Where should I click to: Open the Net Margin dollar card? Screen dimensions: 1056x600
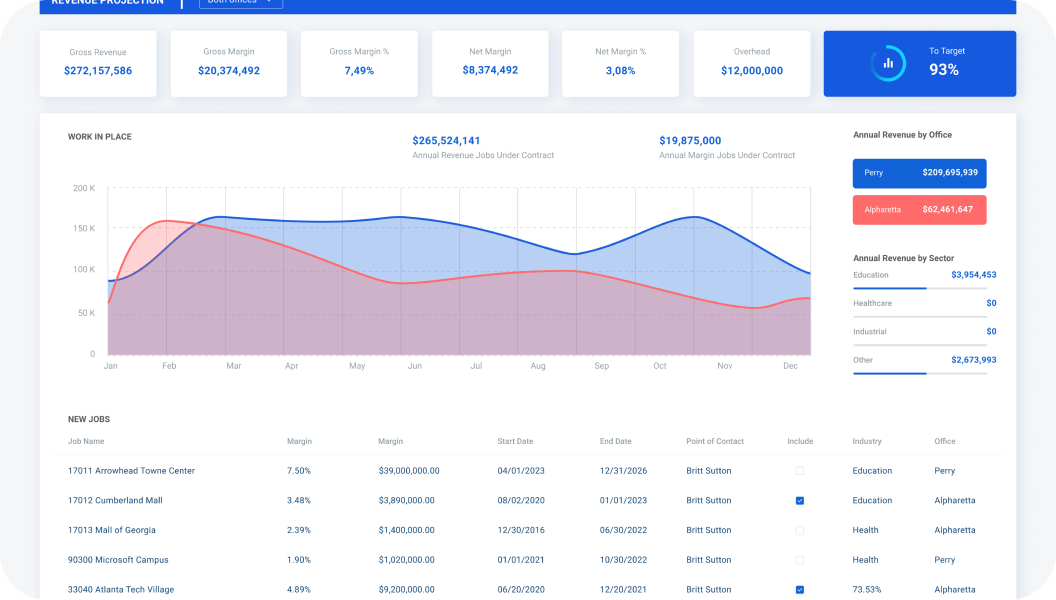490,63
